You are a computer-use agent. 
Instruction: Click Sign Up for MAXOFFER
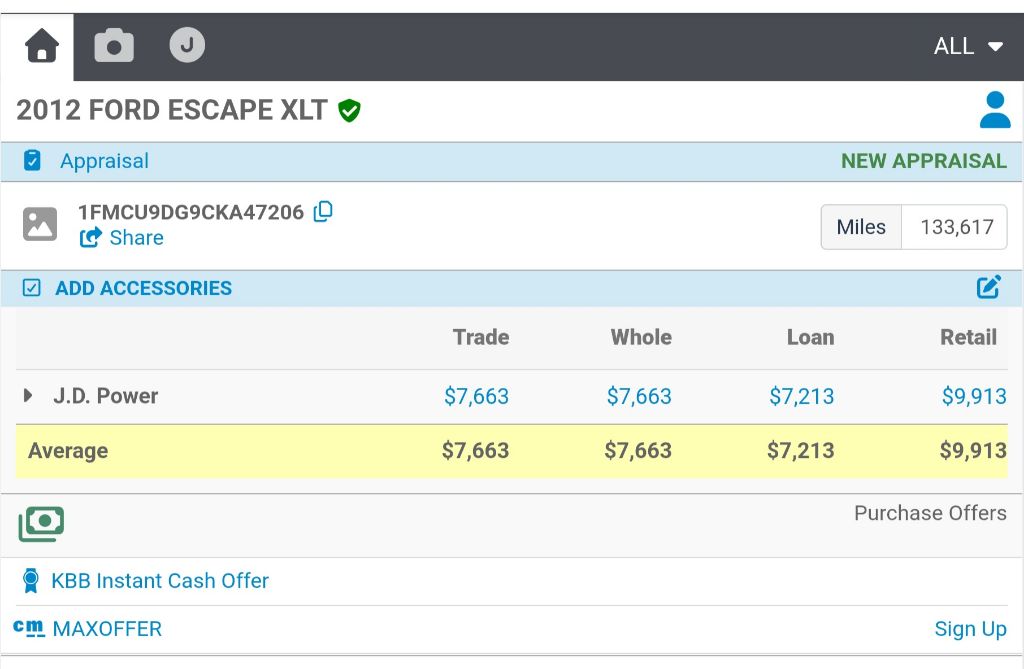pos(970,629)
